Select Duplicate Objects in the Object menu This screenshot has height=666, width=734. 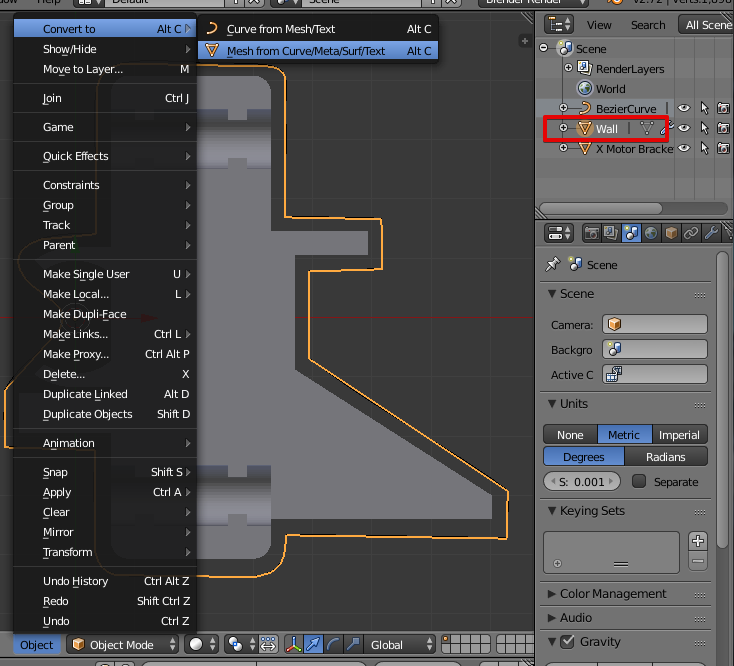[x=88, y=414]
